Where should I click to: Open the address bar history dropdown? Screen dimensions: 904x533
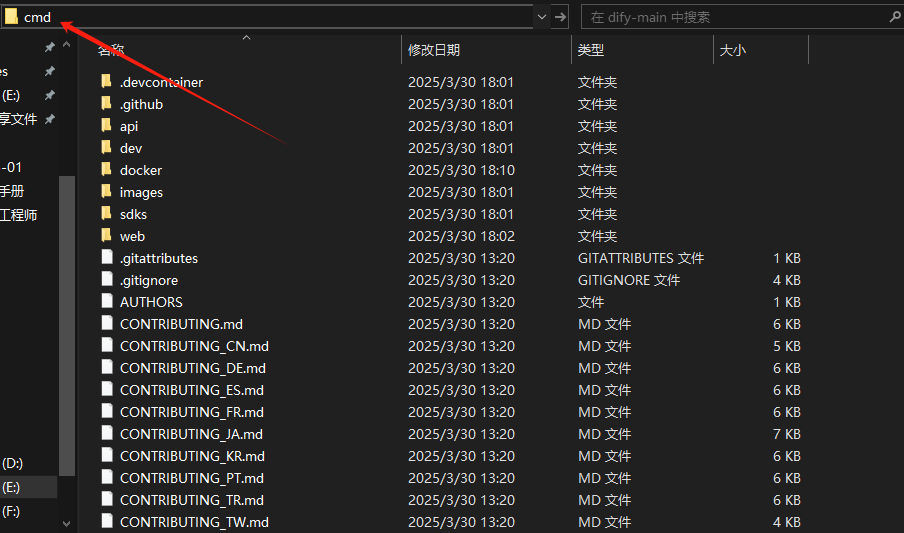tap(541, 17)
